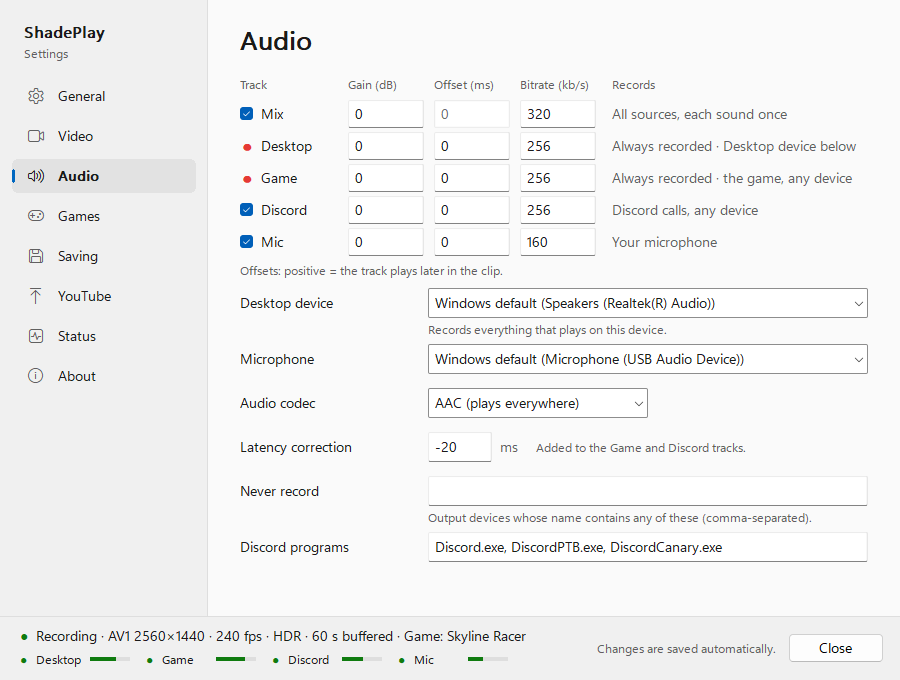
Task: Click the Mic gain field
Action: [x=386, y=242]
